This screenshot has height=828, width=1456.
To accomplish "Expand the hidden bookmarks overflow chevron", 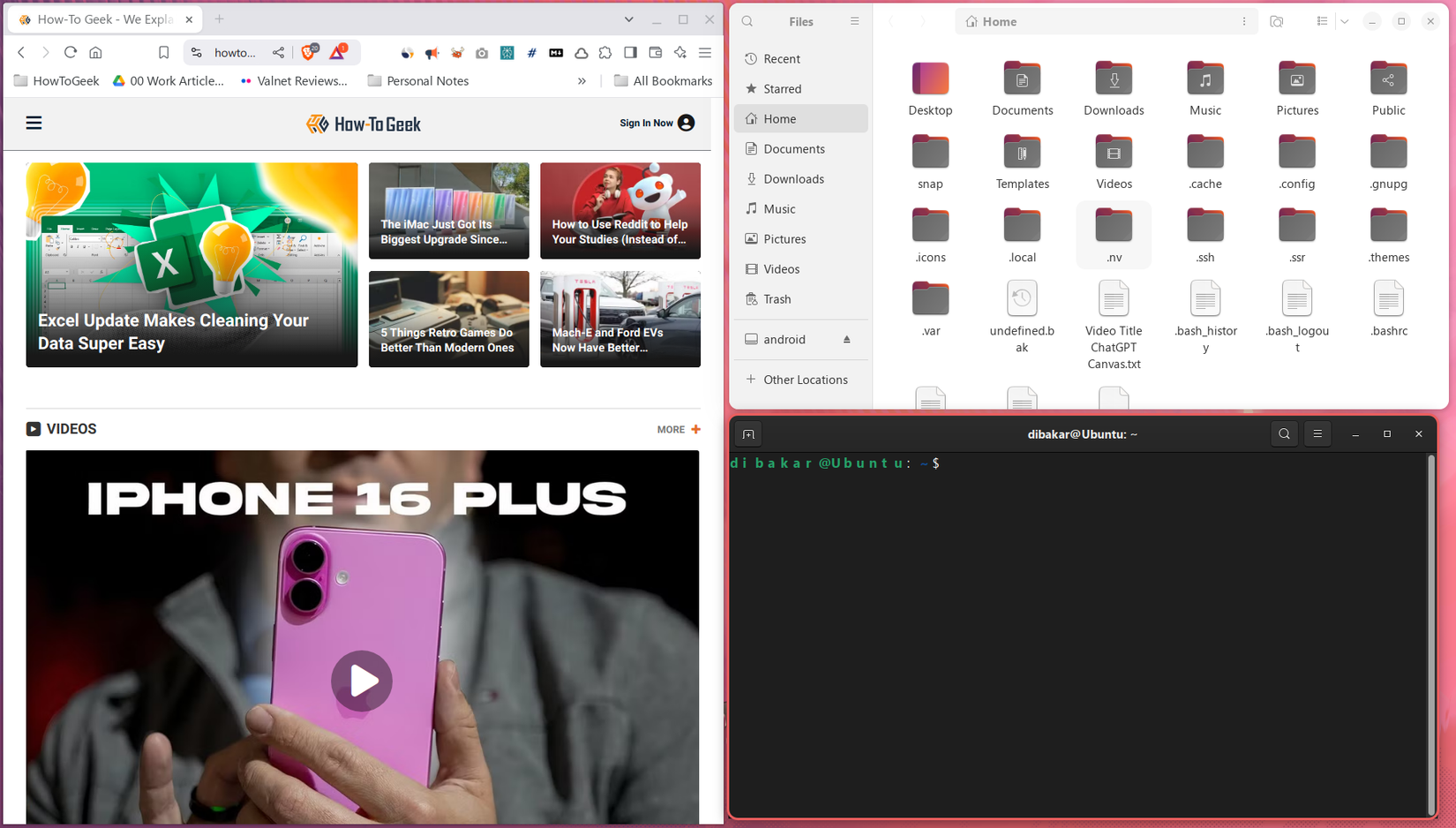I will pos(582,80).
